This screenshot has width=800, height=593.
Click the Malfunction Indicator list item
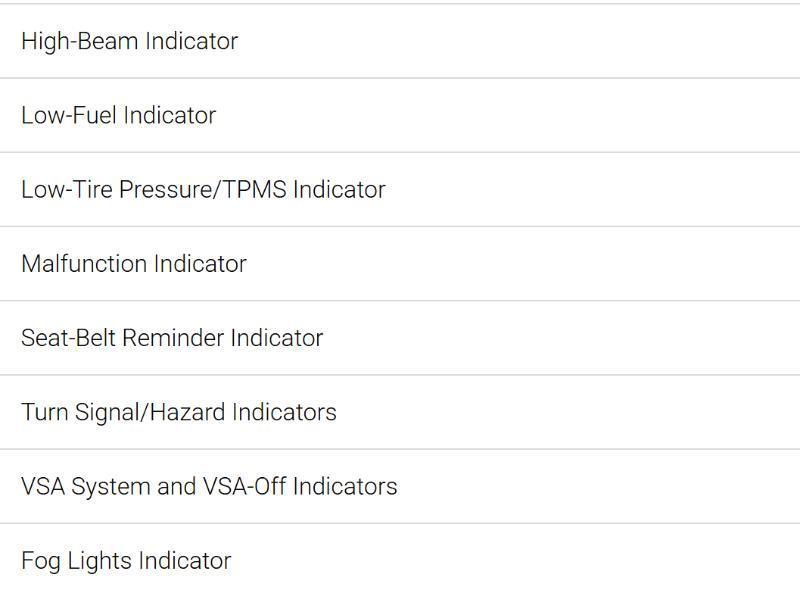tap(133, 263)
